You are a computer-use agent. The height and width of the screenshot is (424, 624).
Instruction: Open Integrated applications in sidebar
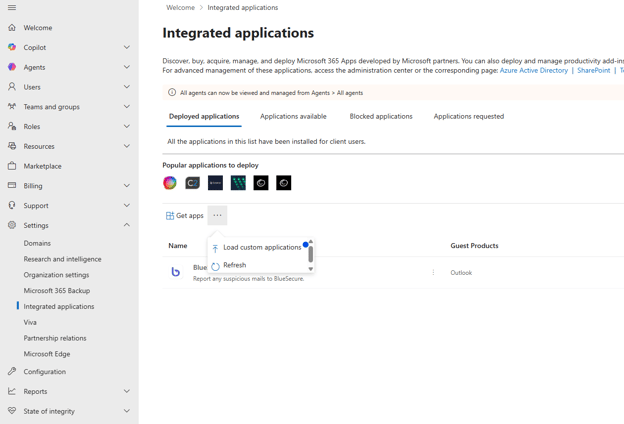(x=58, y=307)
